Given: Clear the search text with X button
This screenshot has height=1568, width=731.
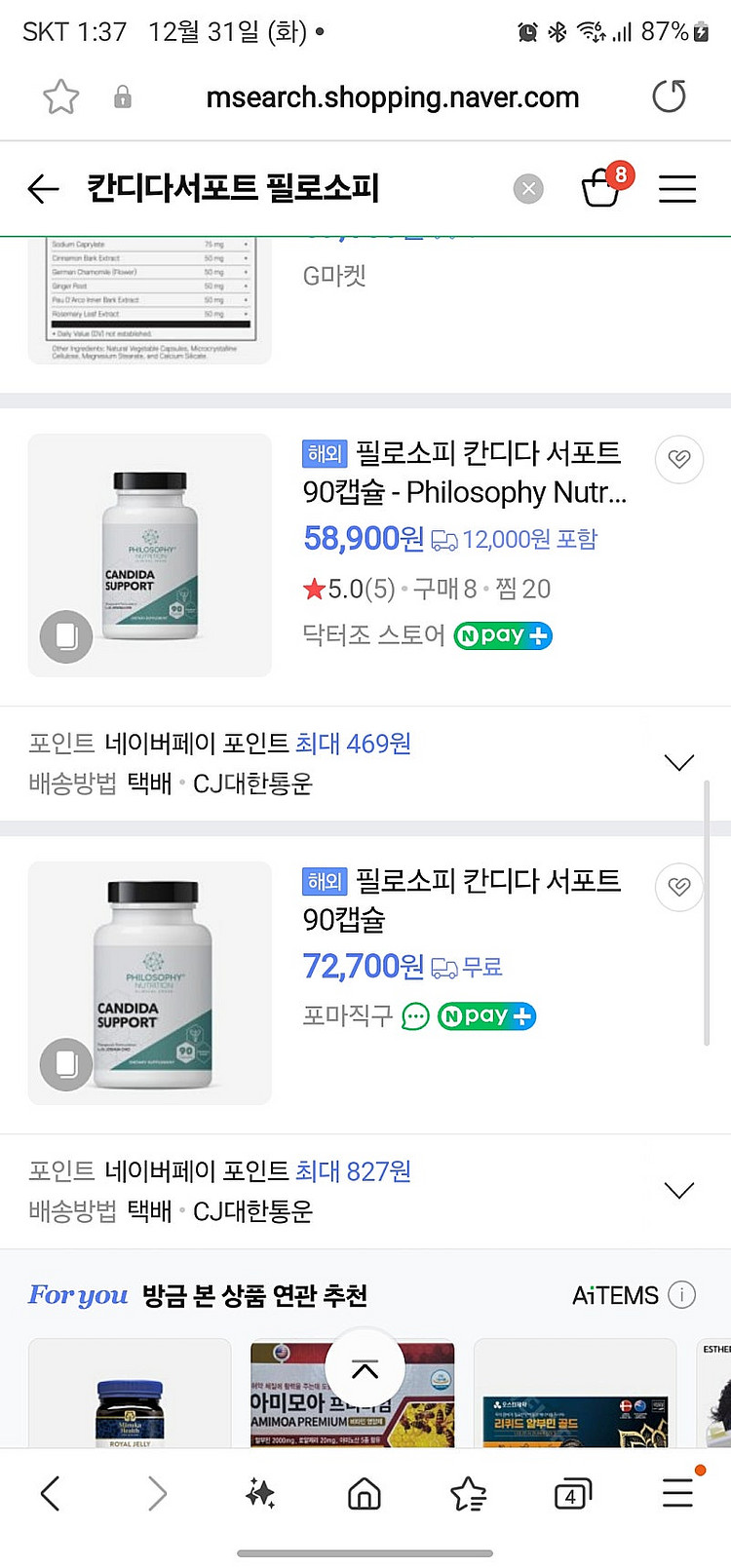Looking at the screenshot, I should tap(528, 188).
